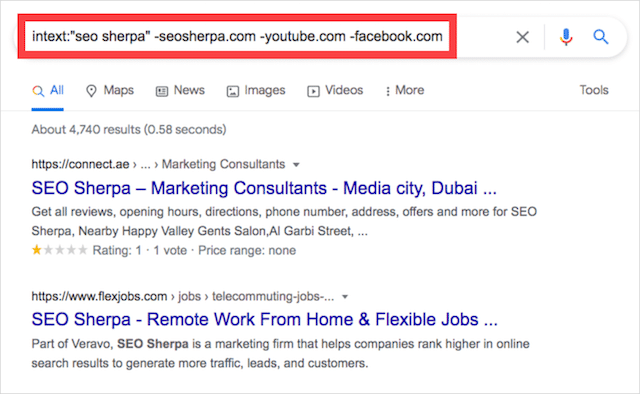This screenshot has width=640, height=394.
Task: Click the colored magnifier icon beside All
Action: 38,91
